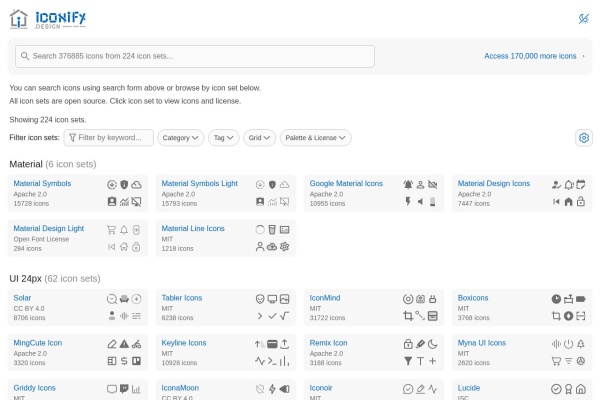600x400 pixels.
Task: Click the crop icon in Boxicons
Action: tap(556, 316)
